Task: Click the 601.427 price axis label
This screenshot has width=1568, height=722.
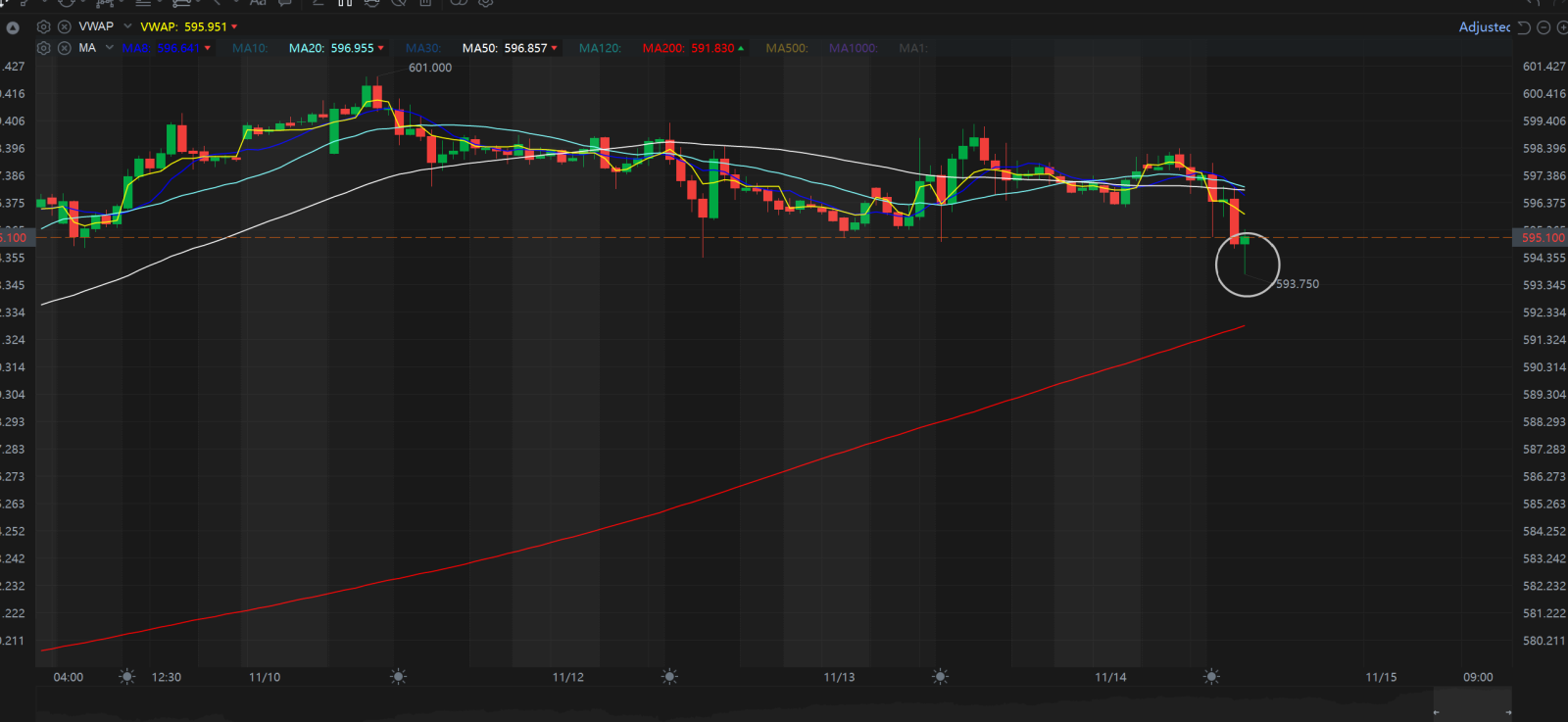Action: coord(1544,67)
